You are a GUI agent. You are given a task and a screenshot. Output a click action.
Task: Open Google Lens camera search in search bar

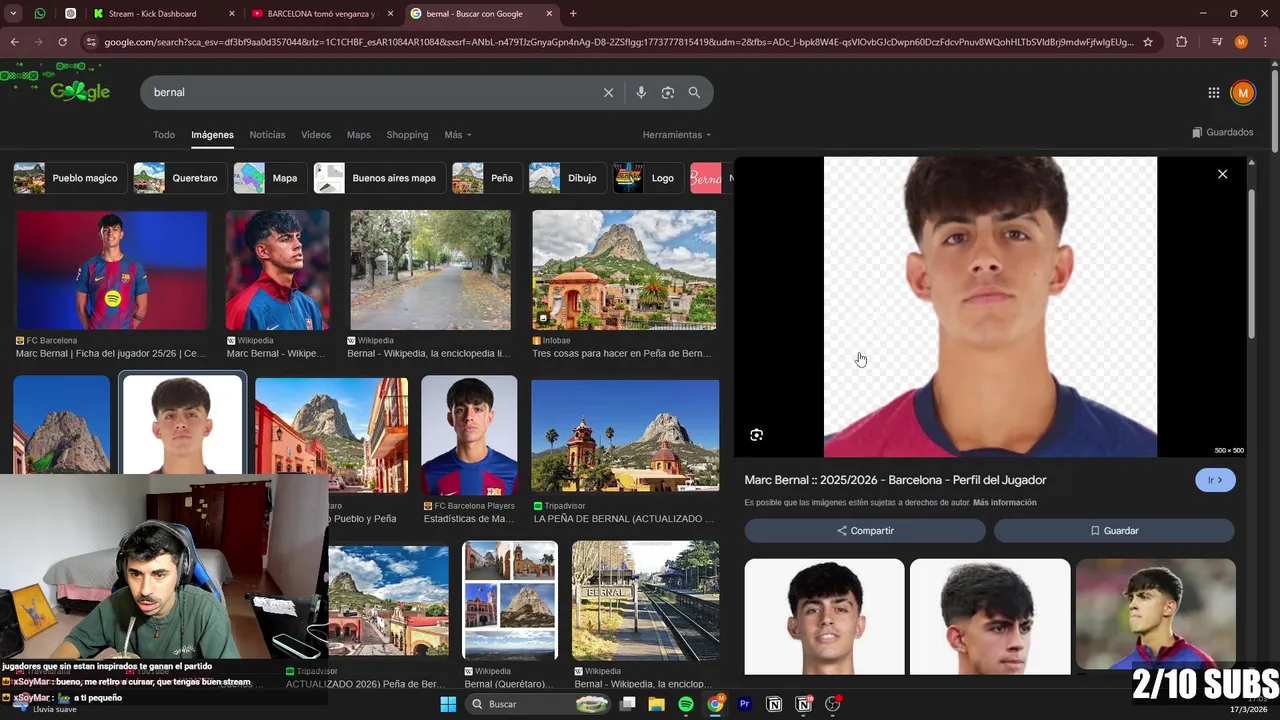(x=667, y=92)
